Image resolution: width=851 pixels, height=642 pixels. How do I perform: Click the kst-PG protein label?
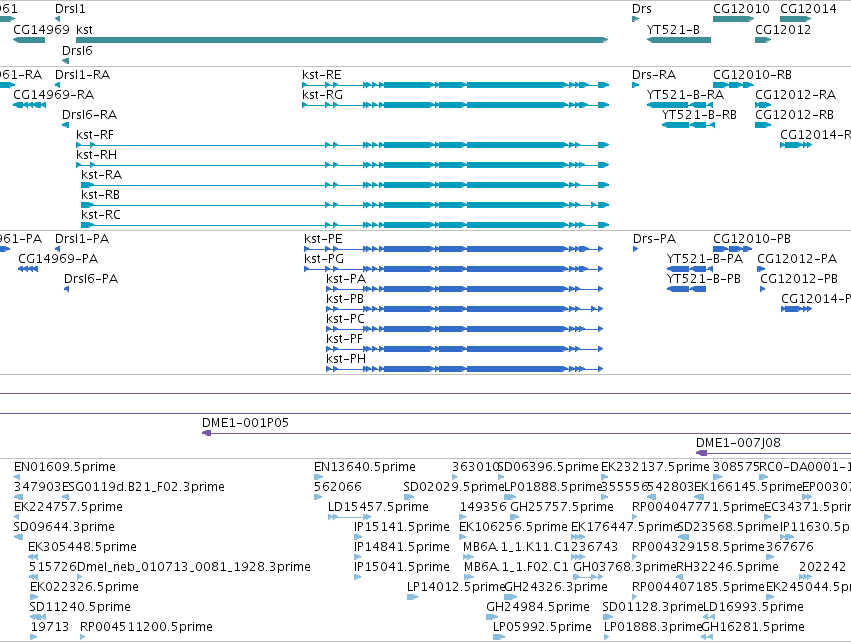(x=324, y=259)
